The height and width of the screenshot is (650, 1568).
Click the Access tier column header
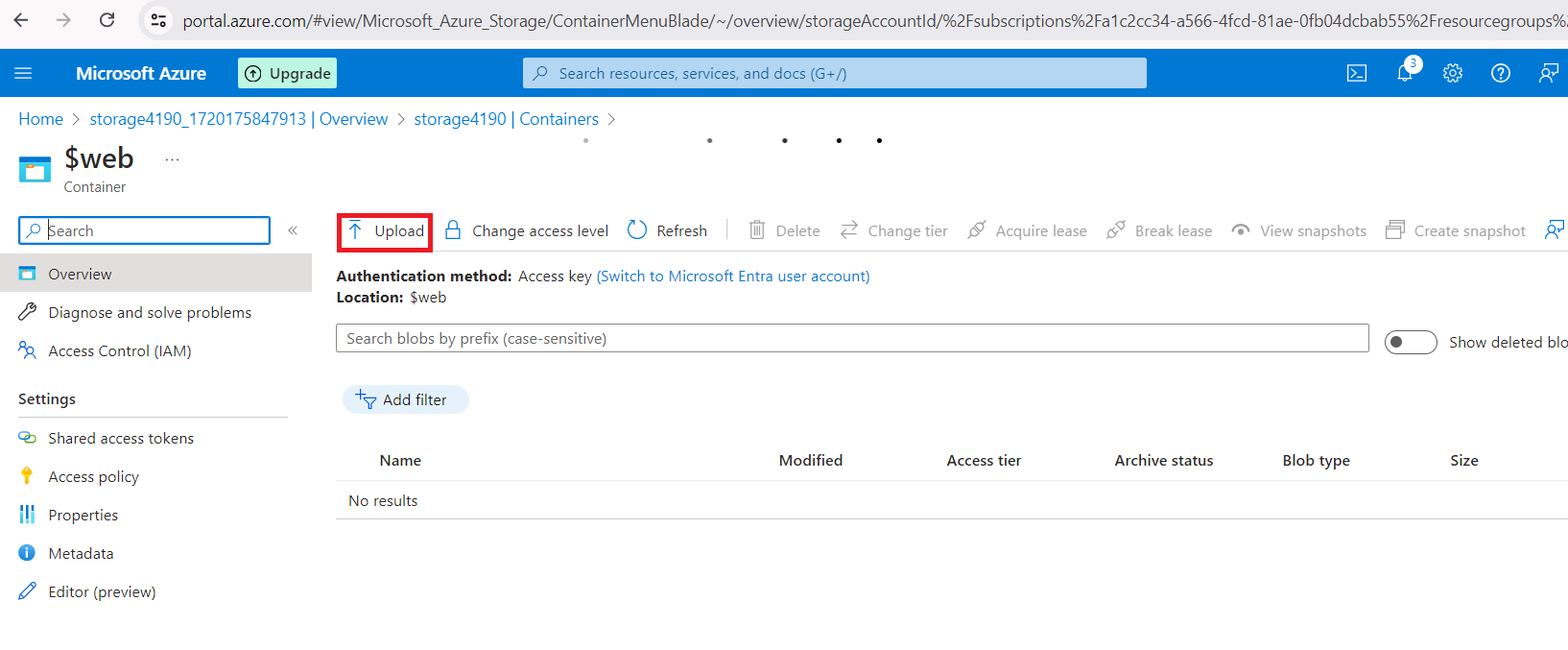(x=984, y=460)
